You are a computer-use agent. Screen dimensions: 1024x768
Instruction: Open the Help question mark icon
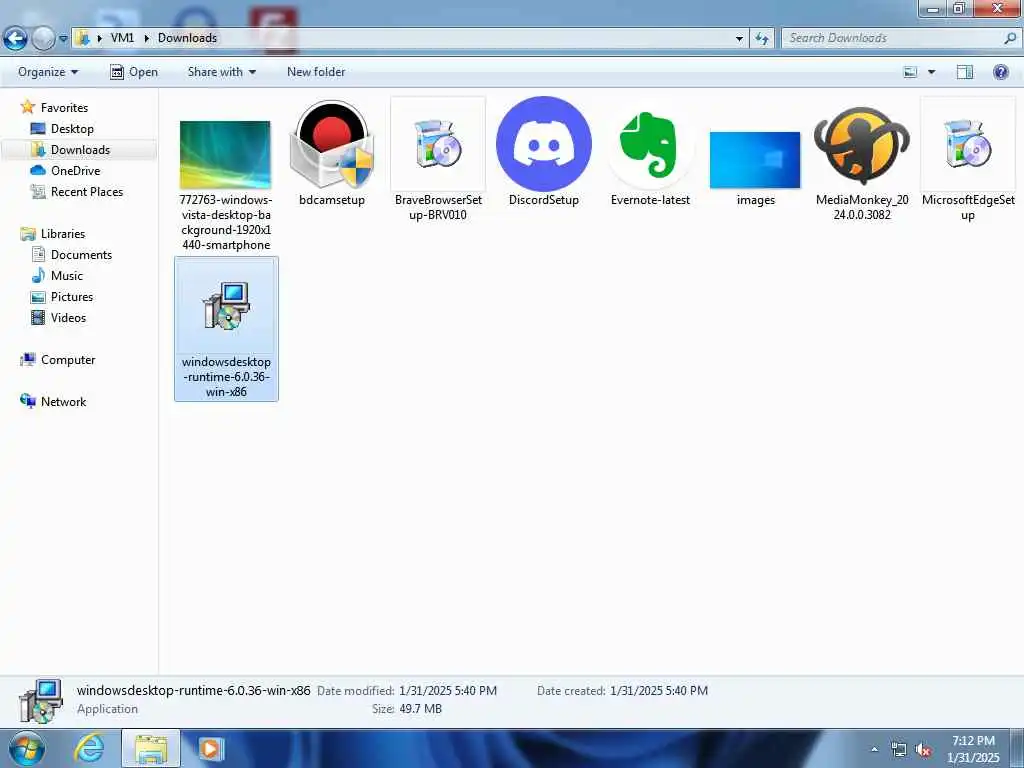1000,72
